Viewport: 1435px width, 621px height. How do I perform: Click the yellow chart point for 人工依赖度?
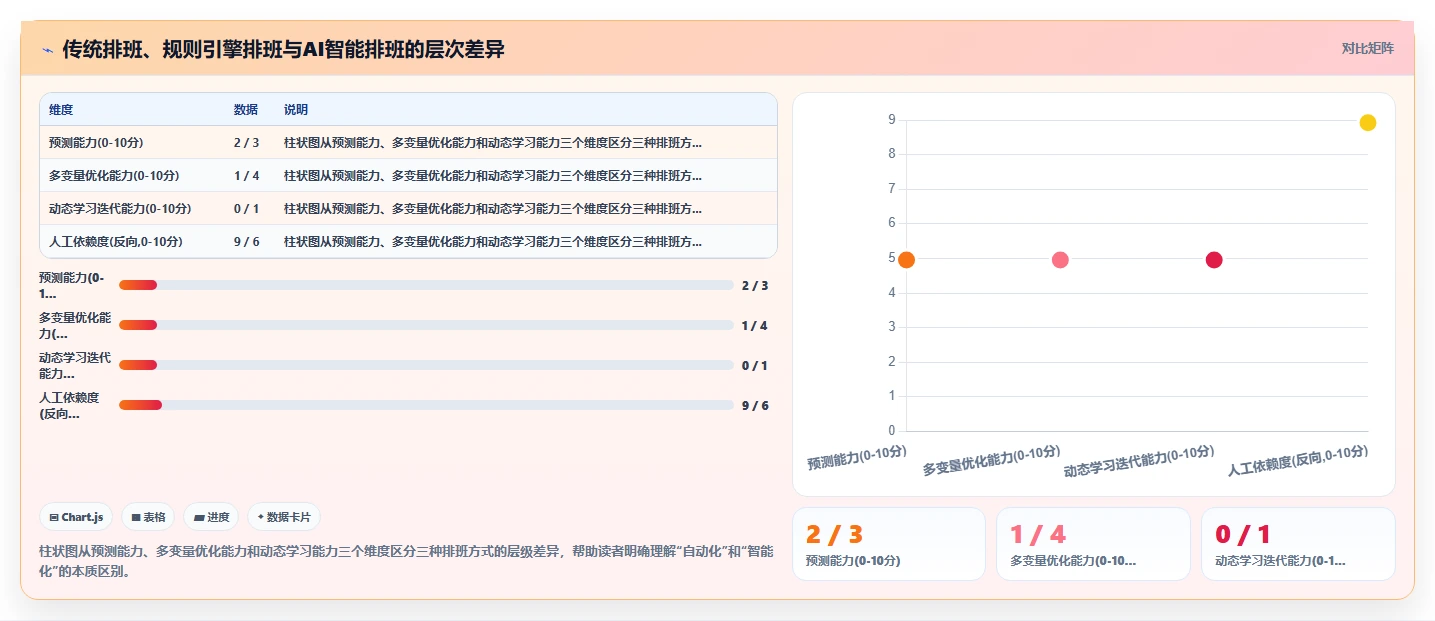(1368, 122)
